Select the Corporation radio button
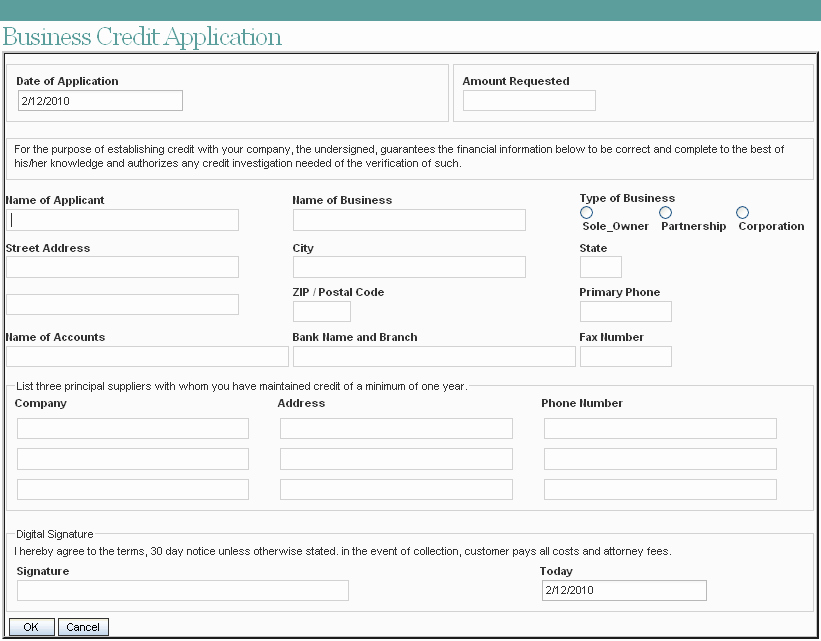 tap(742, 212)
